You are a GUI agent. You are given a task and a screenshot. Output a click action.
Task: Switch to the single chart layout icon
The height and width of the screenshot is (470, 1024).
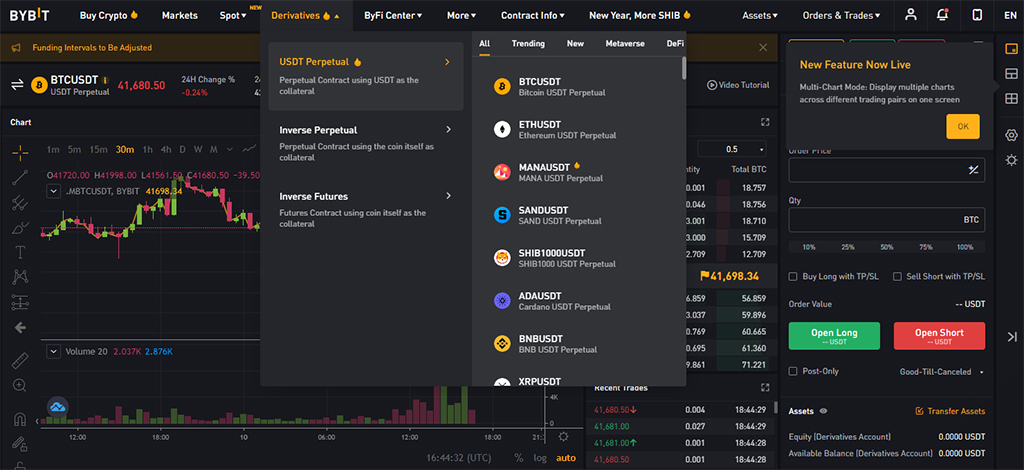(1011, 50)
